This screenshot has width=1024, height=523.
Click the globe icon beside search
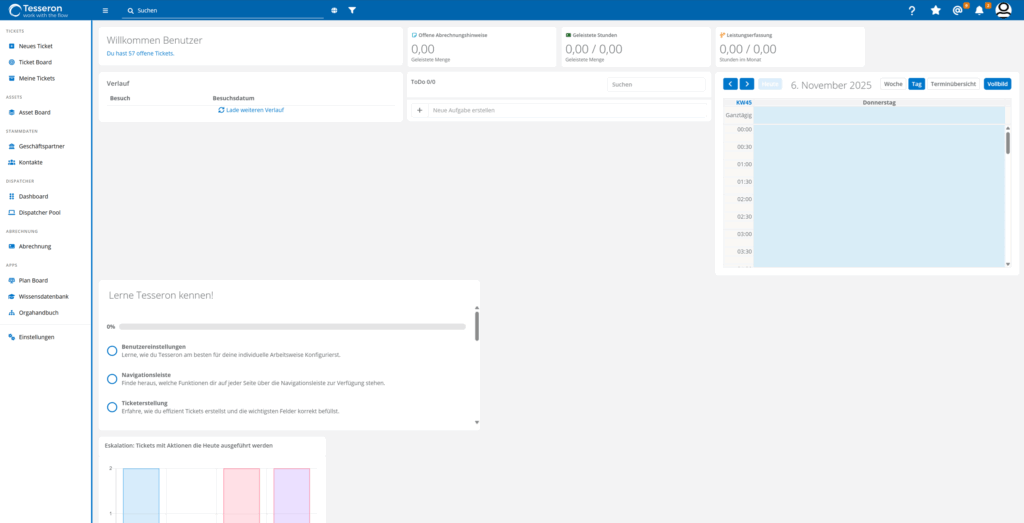(x=334, y=10)
